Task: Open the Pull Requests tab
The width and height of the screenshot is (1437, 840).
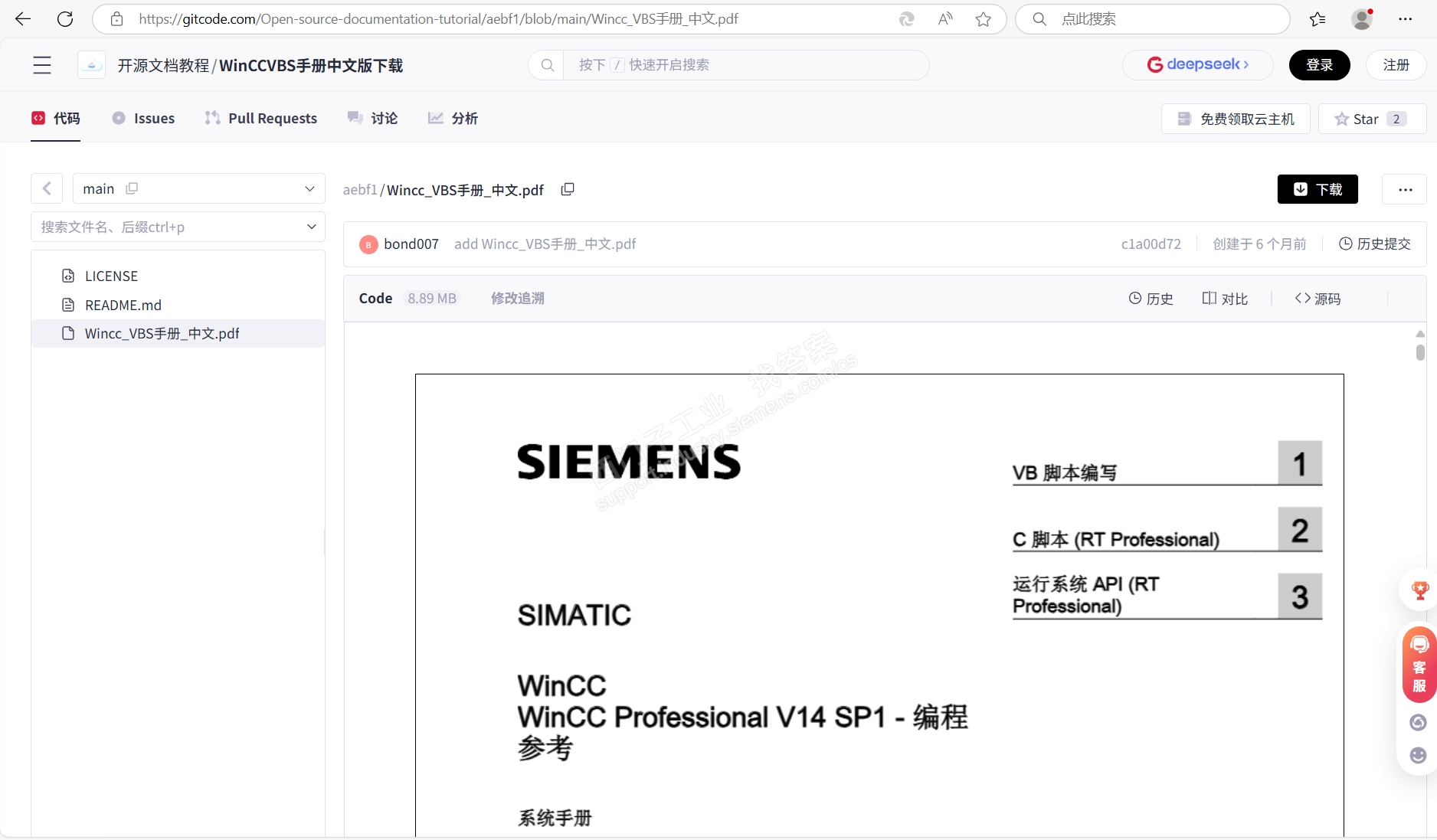Action: [260, 118]
